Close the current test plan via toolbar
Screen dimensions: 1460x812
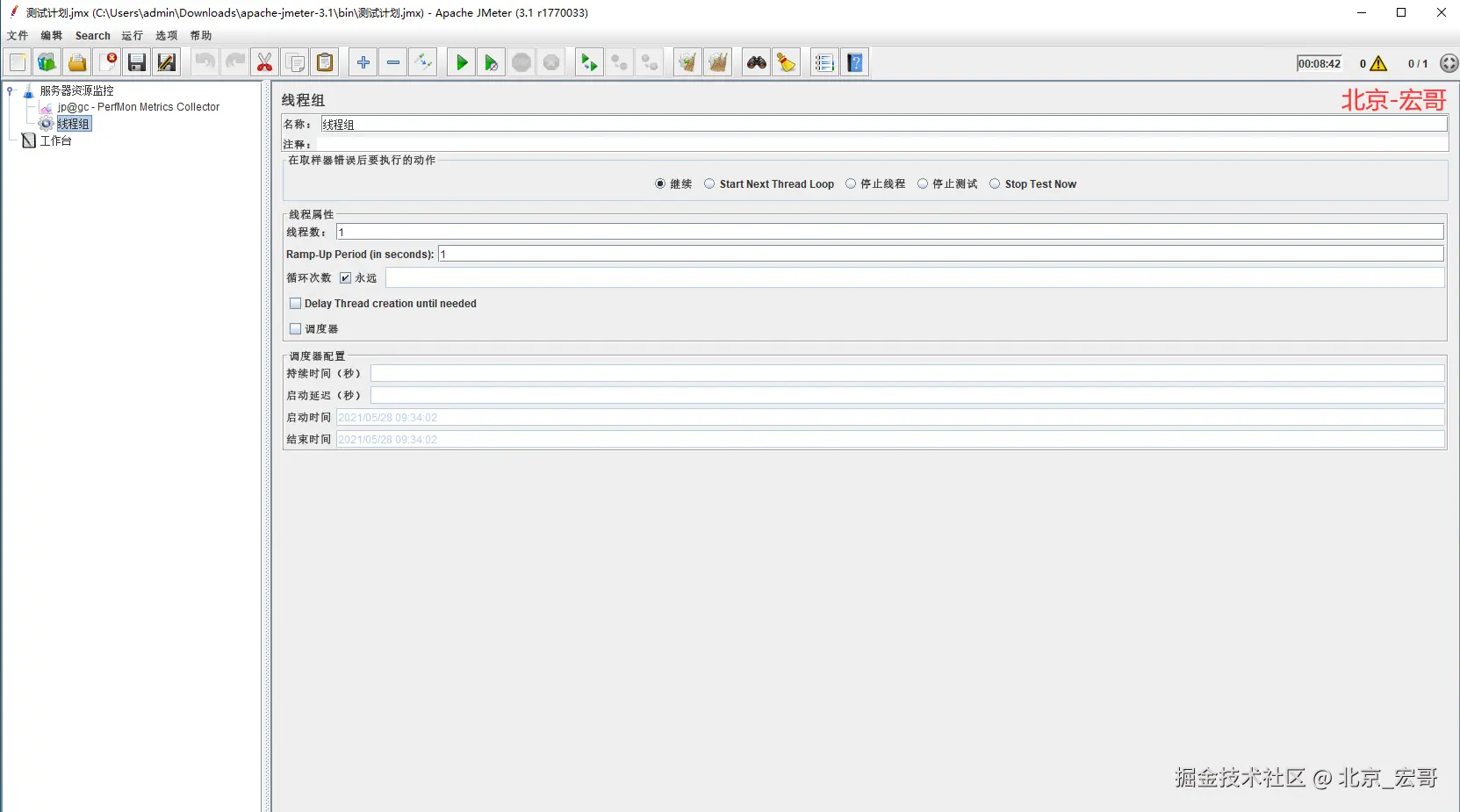coord(107,62)
